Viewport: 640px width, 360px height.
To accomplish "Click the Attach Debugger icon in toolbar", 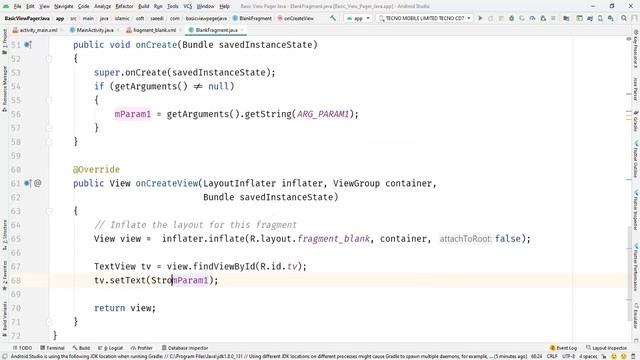I will [543, 18].
